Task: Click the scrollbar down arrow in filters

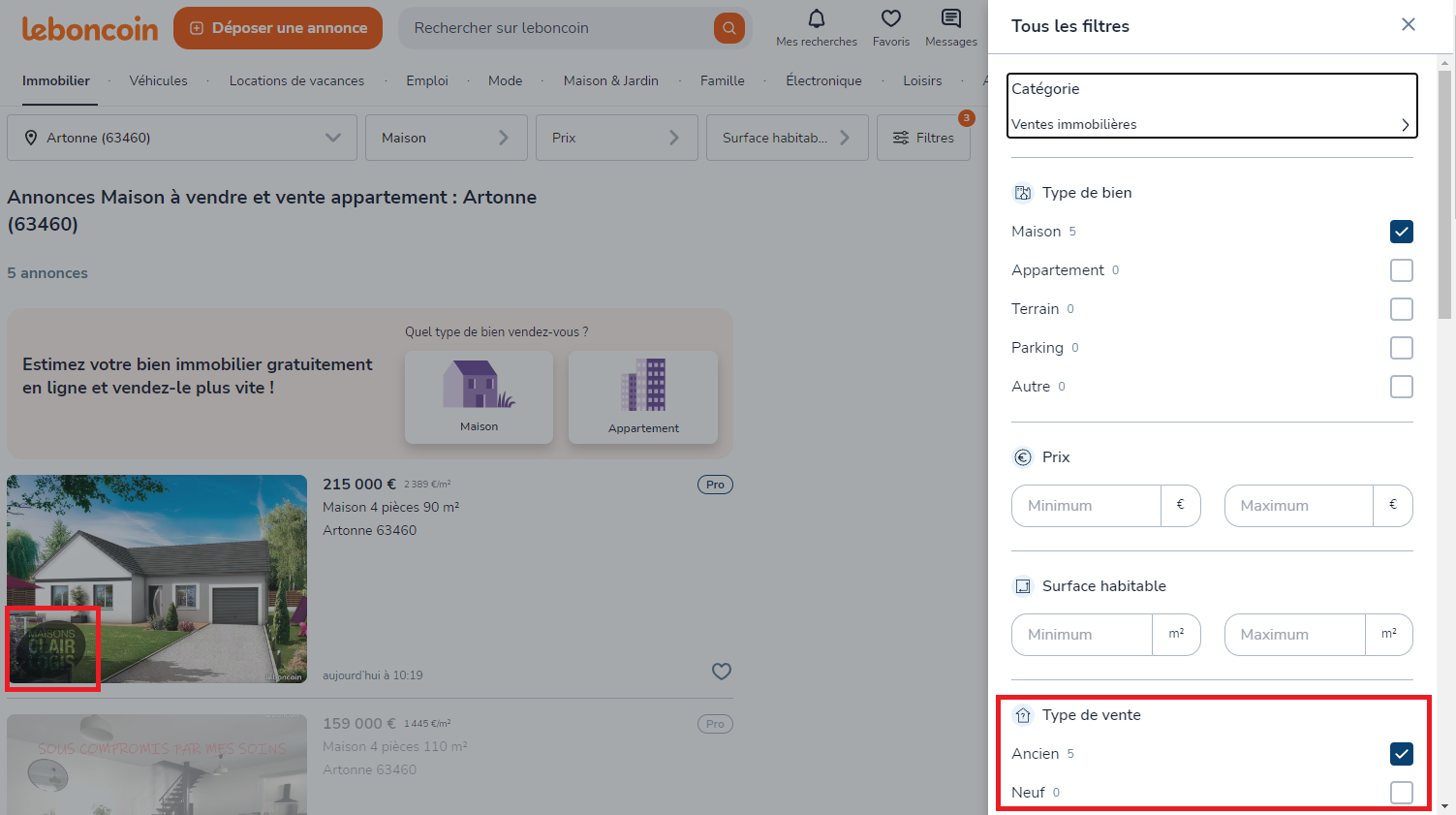Action: [1445, 806]
